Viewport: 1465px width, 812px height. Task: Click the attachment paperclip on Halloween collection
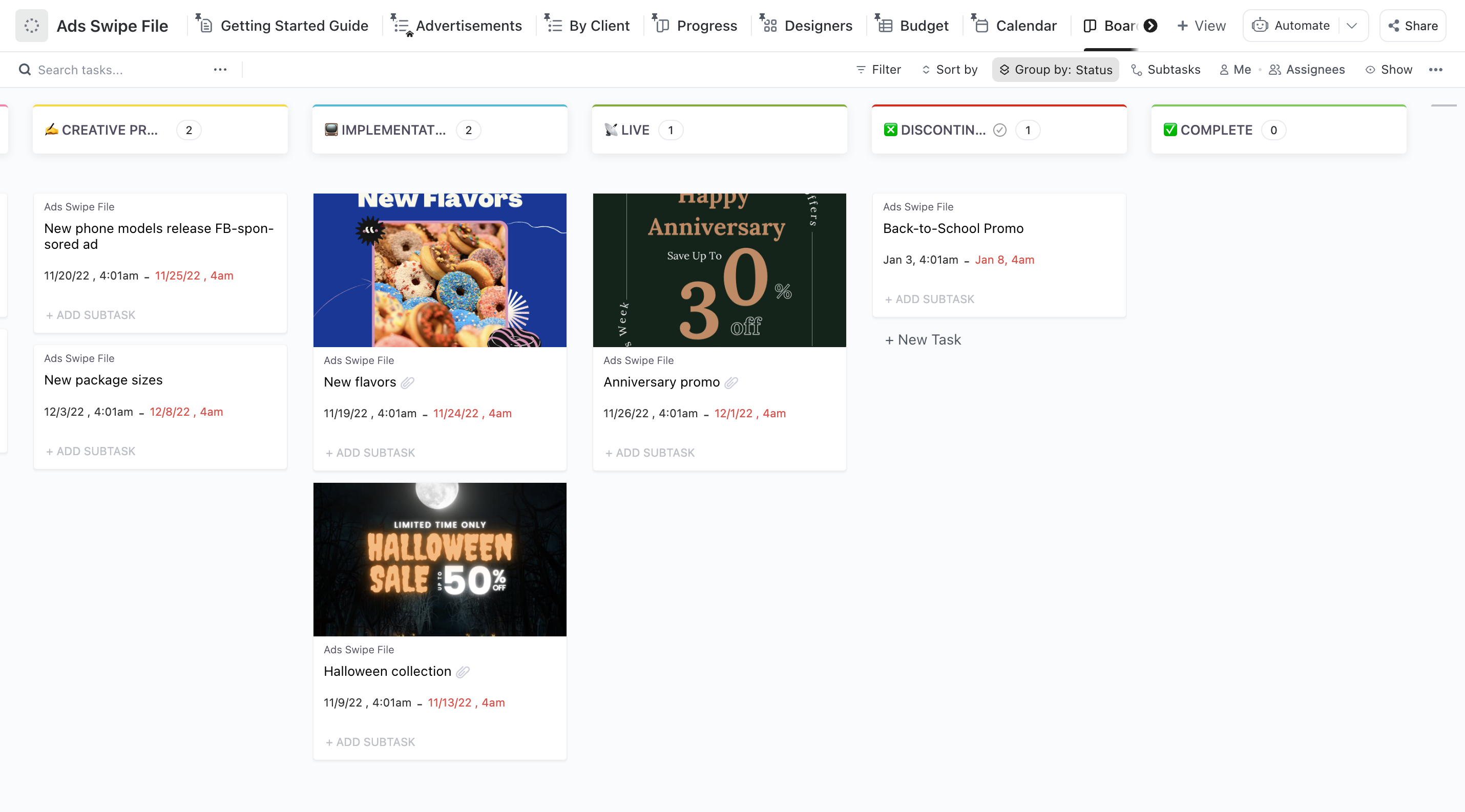(x=463, y=672)
